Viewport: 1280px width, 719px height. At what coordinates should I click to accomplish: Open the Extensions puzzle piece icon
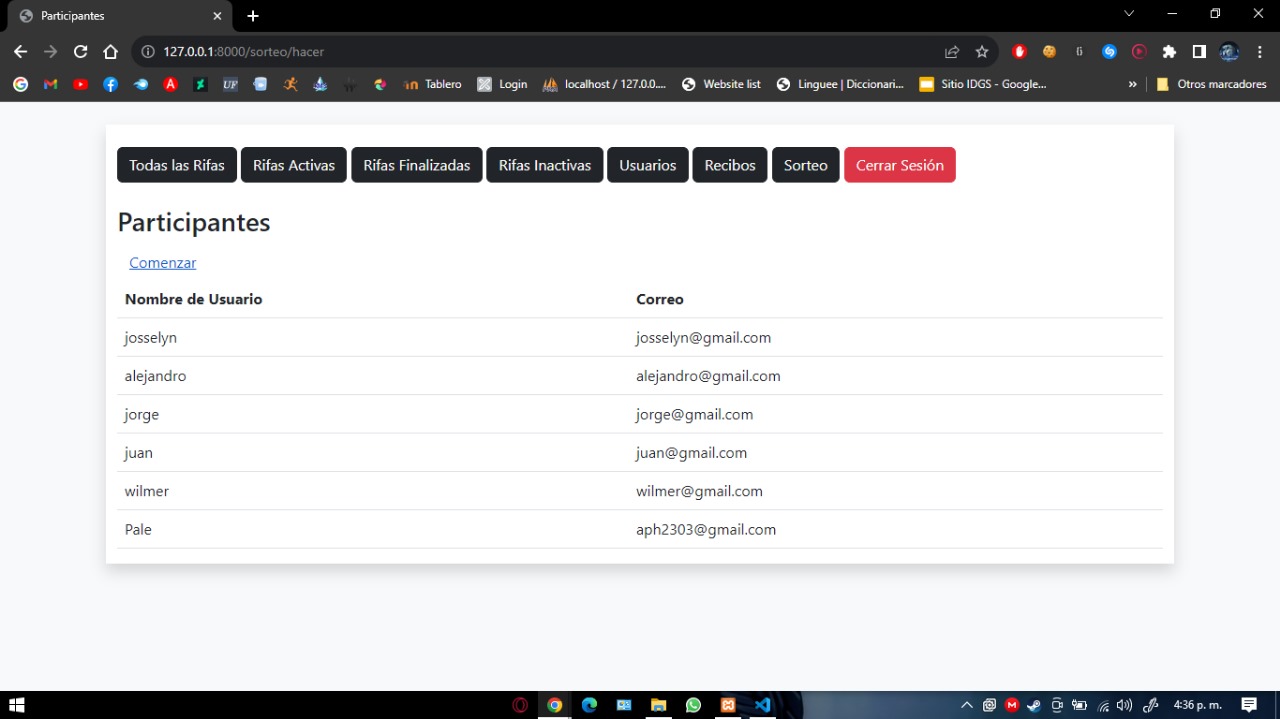(1169, 52)
